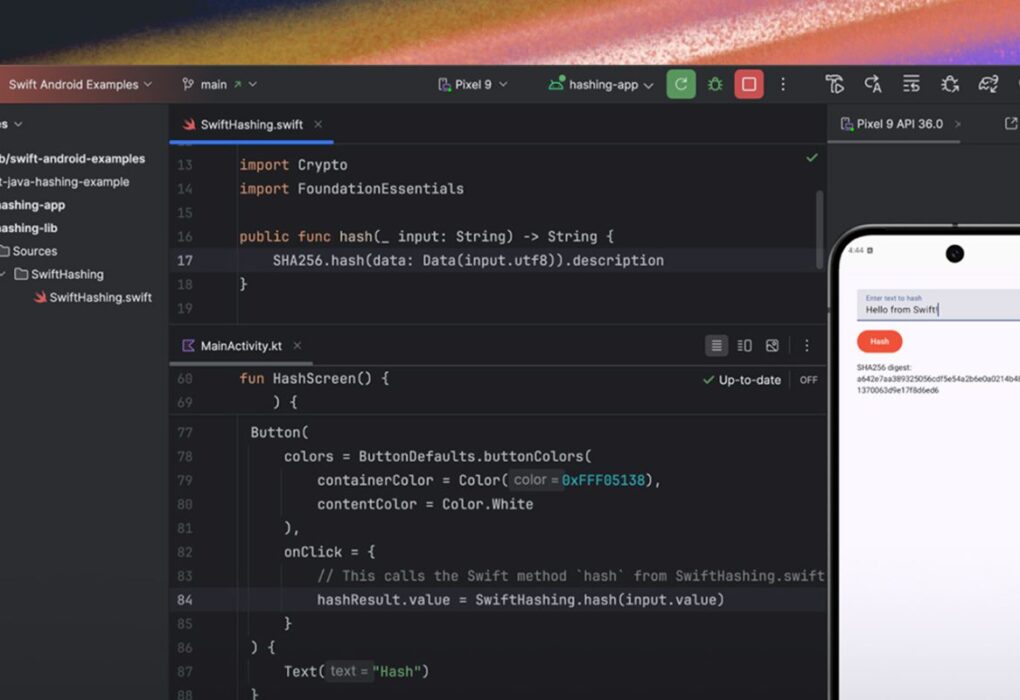Image resolution: width=1020 pixels, height=700 pixels.
Task: Toggle the OFF live edit indicator
Action: (x=808, y=380)
